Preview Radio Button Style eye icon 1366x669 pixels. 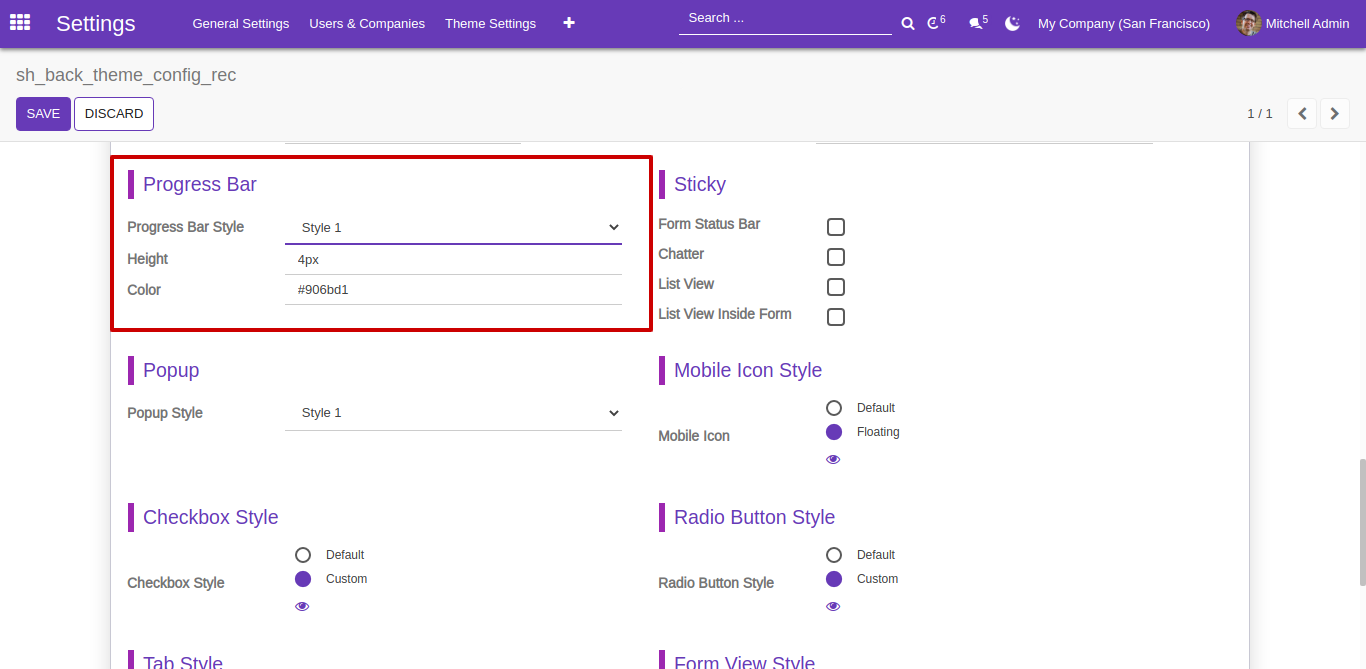pyautogui.click(x=833, y=607)
